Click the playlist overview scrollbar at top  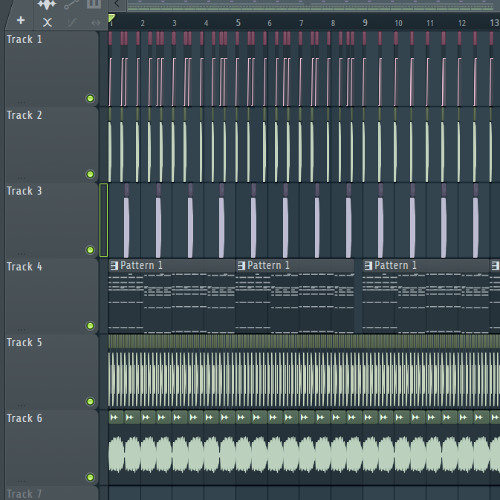tap(313, 5)
